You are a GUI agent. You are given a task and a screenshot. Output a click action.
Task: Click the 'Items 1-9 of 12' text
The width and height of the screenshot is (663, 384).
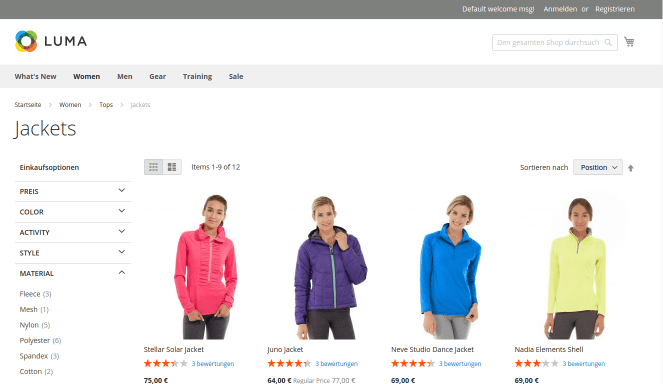pyautogui.click(x=216, y=167)
